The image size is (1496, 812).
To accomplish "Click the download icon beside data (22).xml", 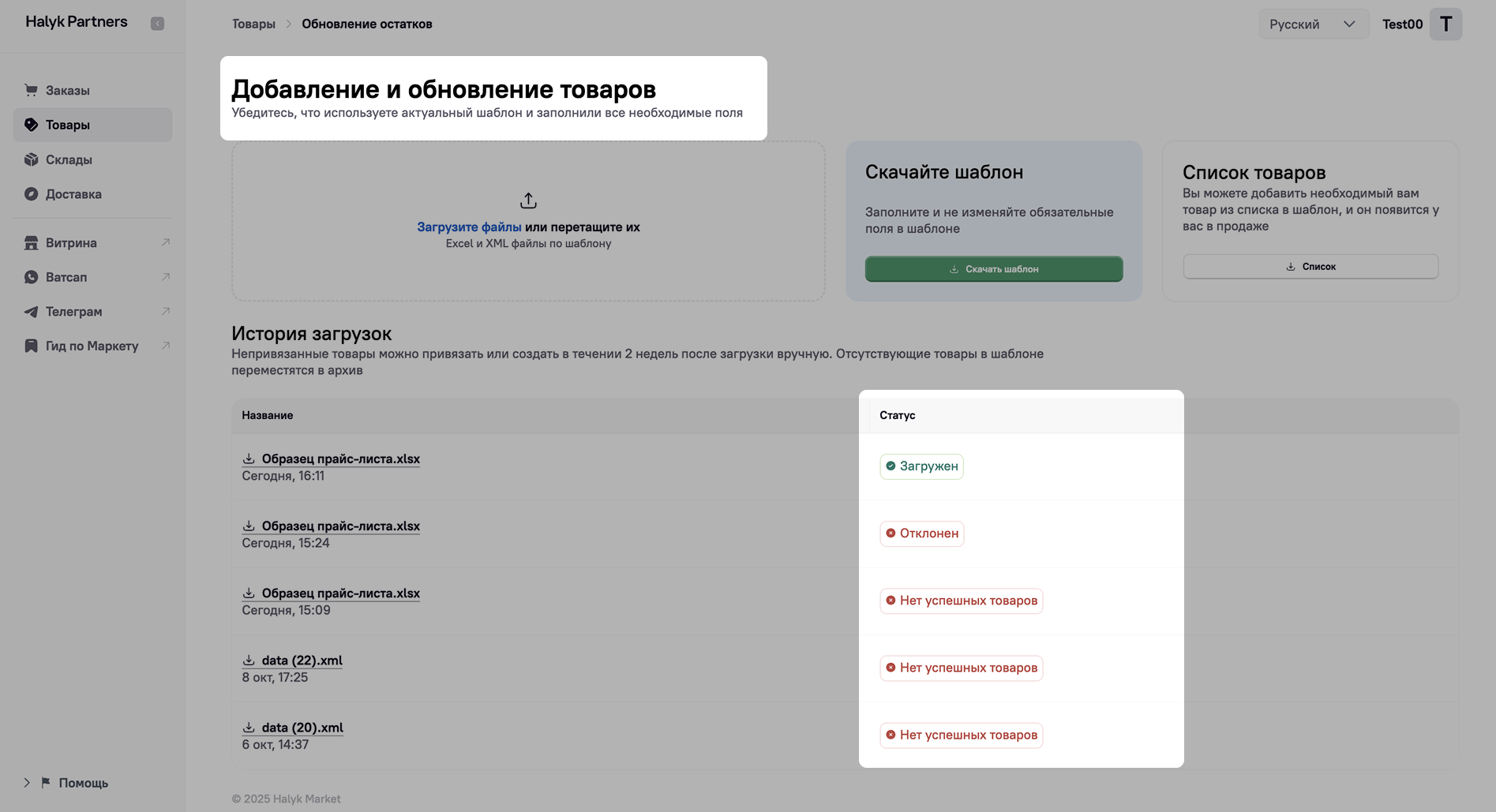I will (249, 660).
